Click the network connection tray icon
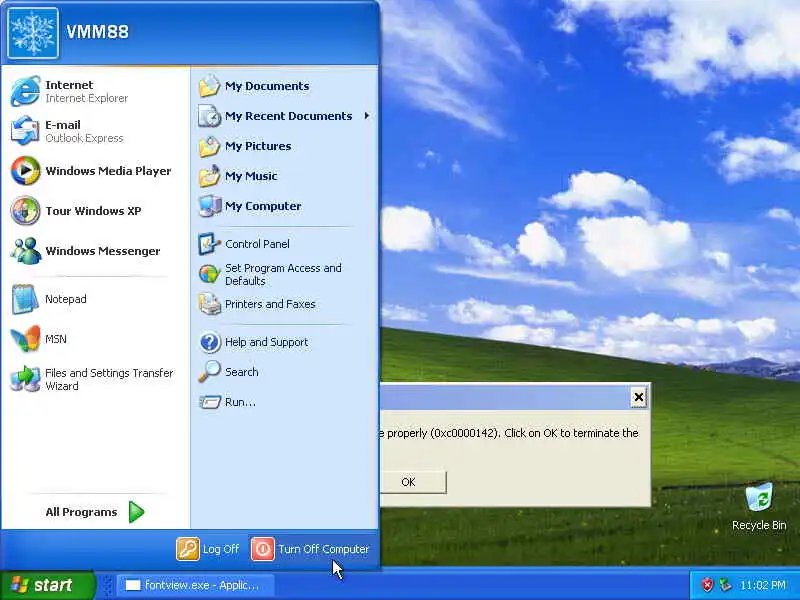Screen dimensions: 800x600 pos(725,585)
